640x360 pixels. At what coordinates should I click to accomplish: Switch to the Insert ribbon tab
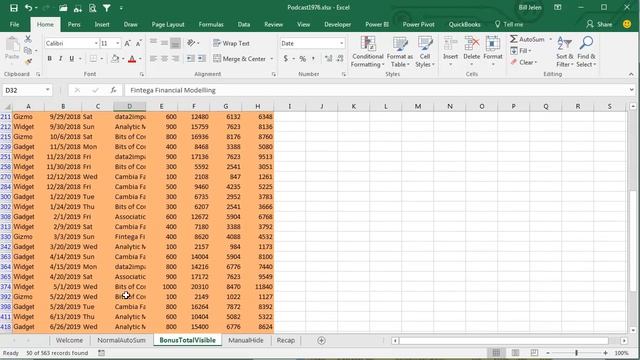102,24
